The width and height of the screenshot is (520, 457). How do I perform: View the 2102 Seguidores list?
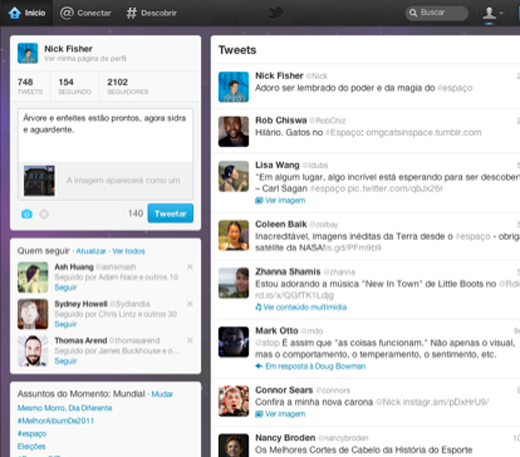[128, 86]
